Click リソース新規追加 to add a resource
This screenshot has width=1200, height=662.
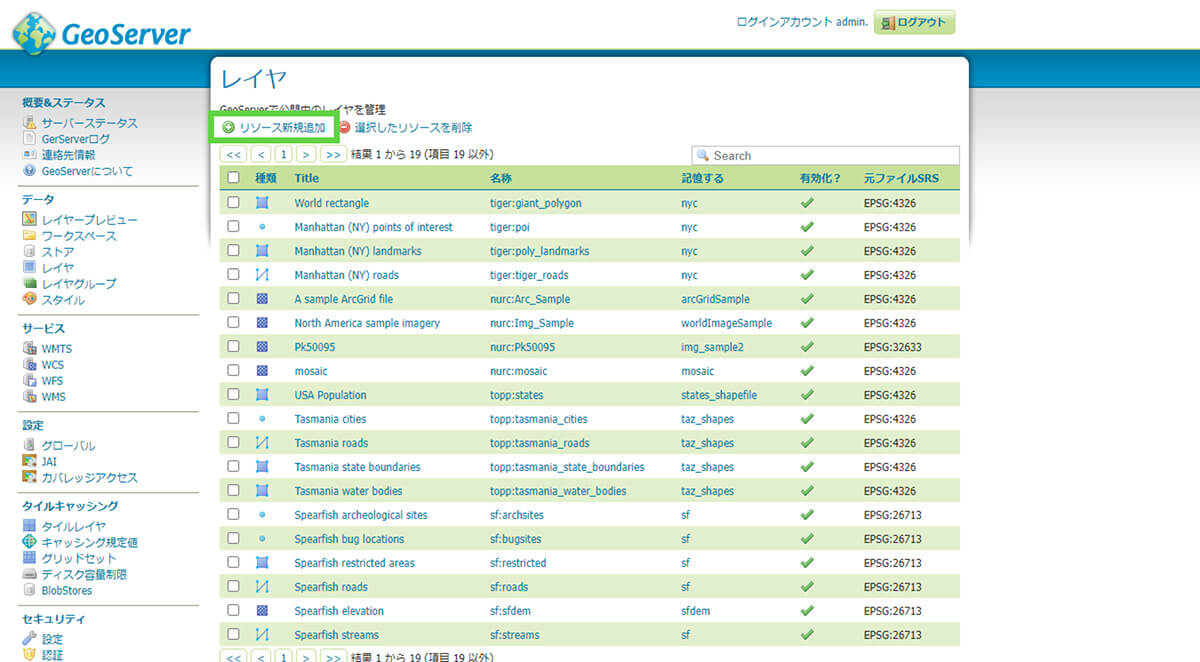[x=273, y=128]
